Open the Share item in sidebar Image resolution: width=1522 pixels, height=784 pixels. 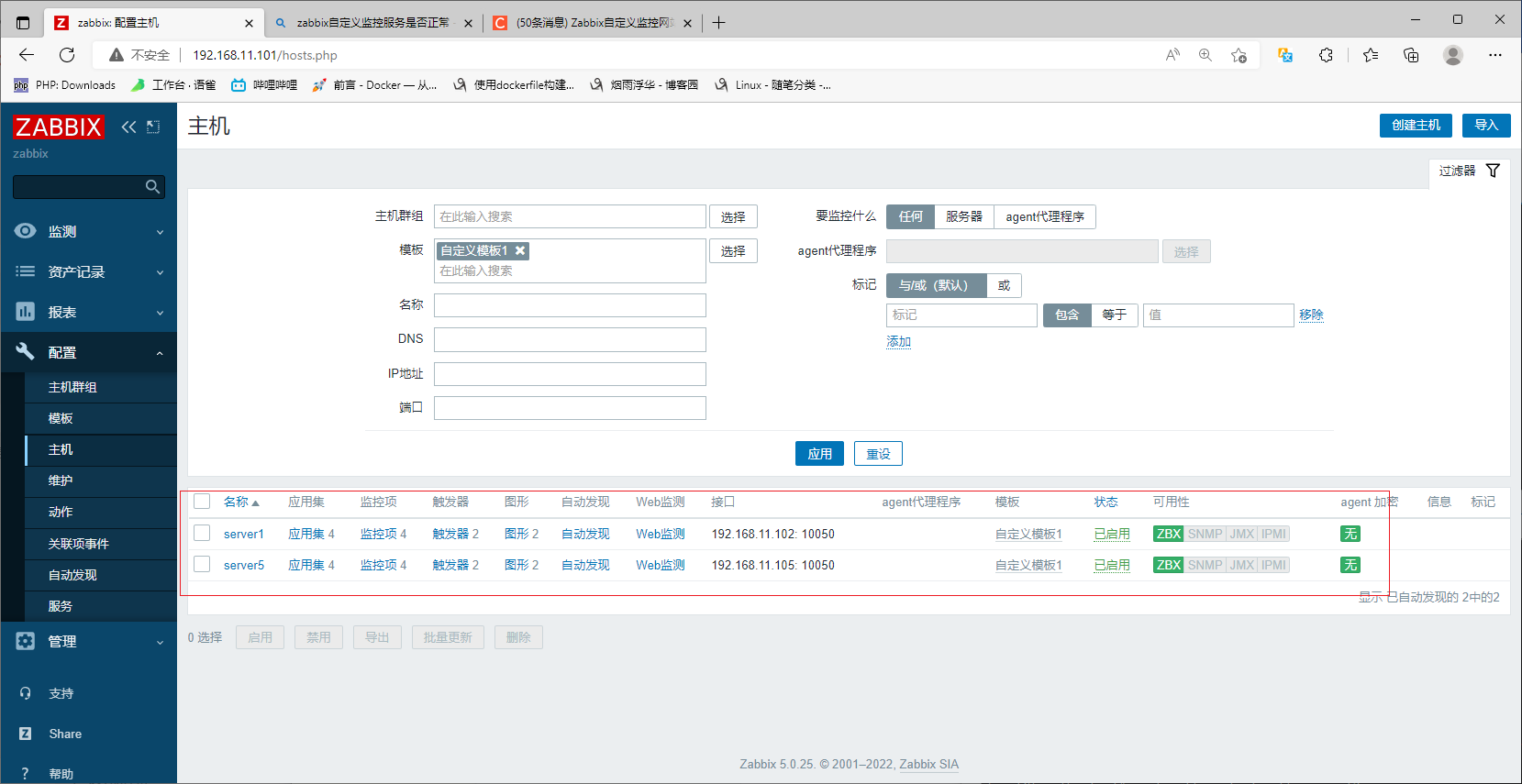(x=64, y=734)
